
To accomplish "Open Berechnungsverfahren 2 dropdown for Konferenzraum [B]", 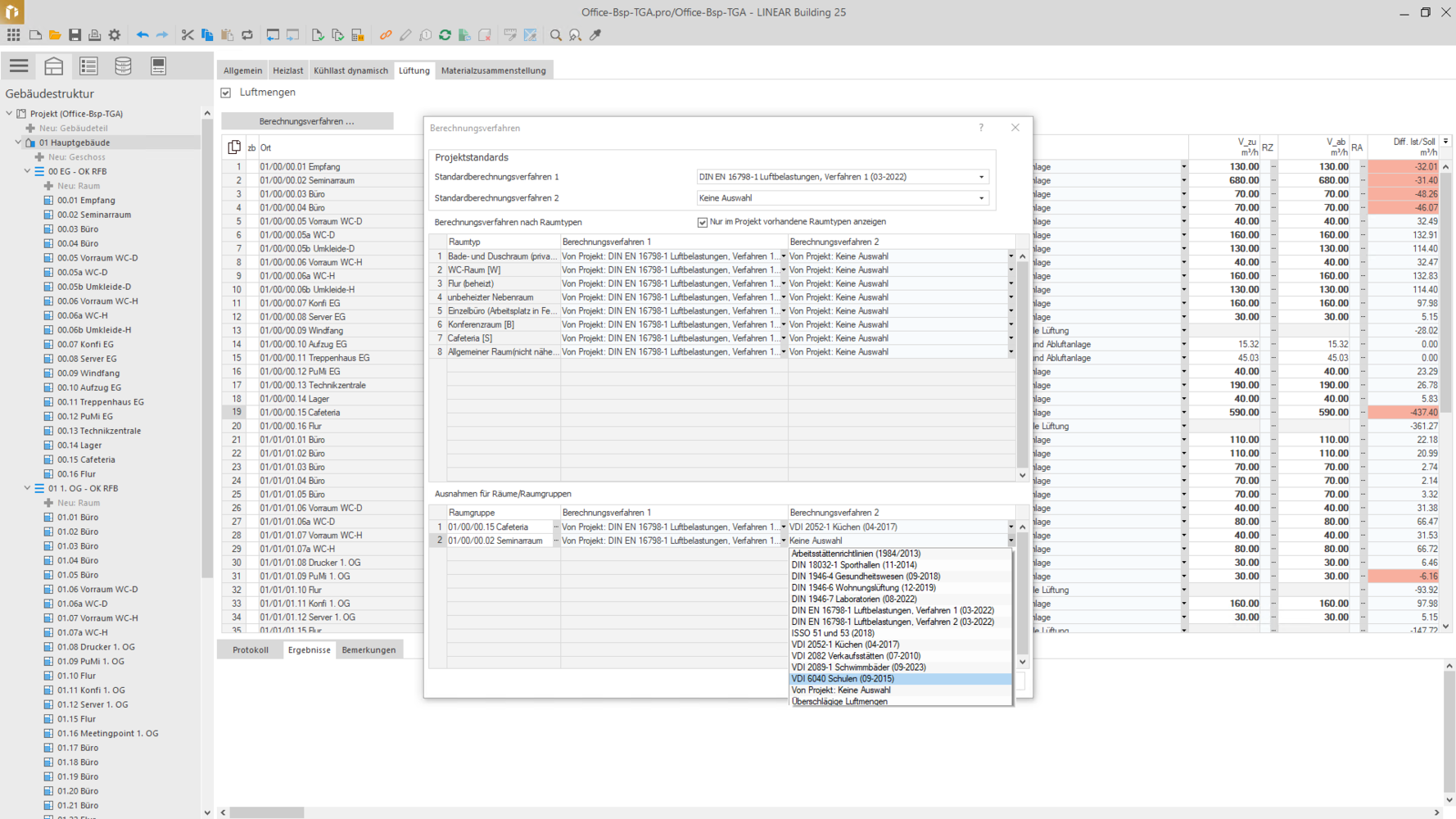I will point(1011,325).
